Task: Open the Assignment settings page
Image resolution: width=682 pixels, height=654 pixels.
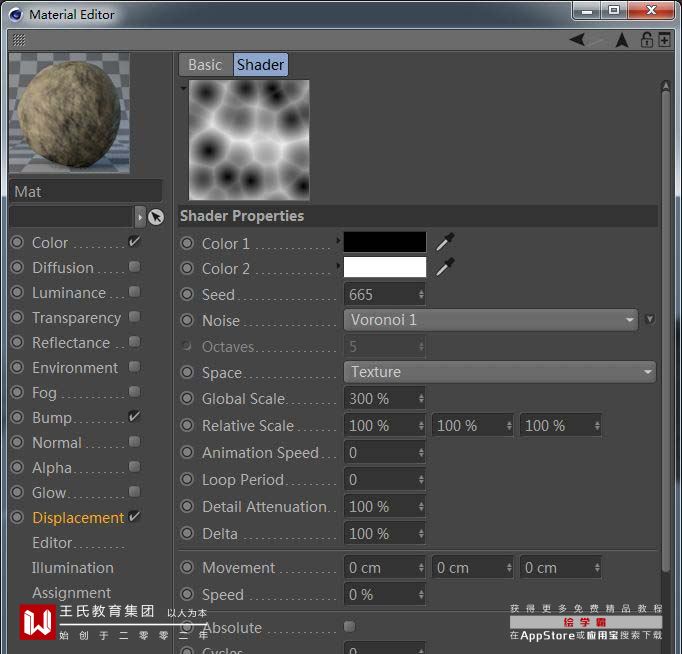Action: (72, 593)
